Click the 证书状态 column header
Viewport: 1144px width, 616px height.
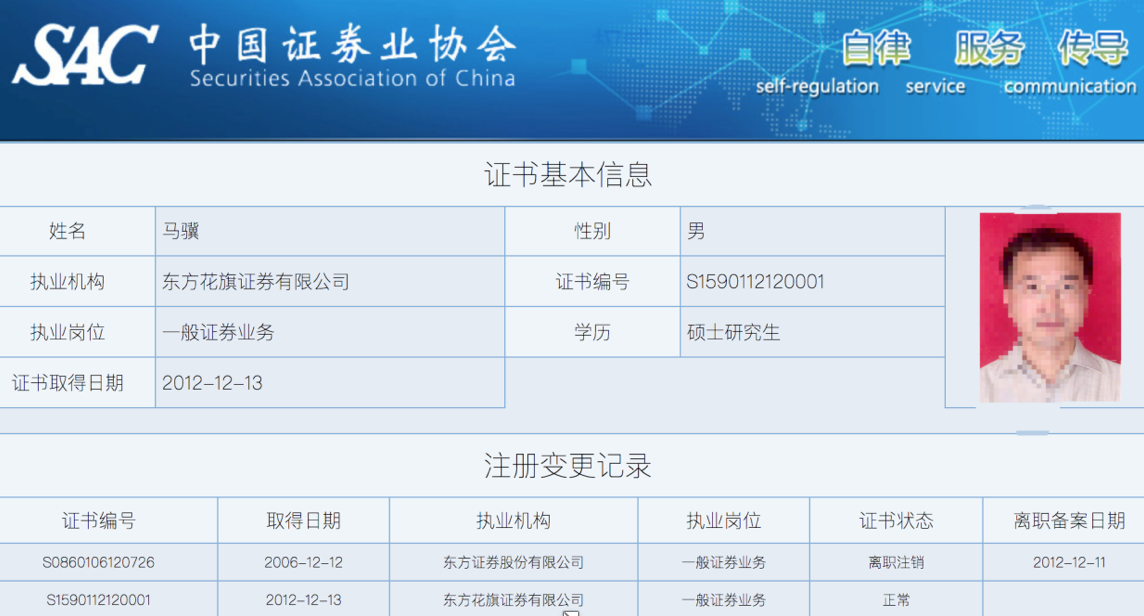(896, 521)
